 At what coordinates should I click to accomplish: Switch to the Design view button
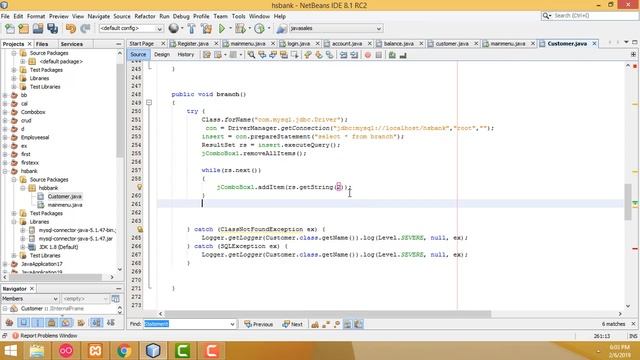point(162,55)
